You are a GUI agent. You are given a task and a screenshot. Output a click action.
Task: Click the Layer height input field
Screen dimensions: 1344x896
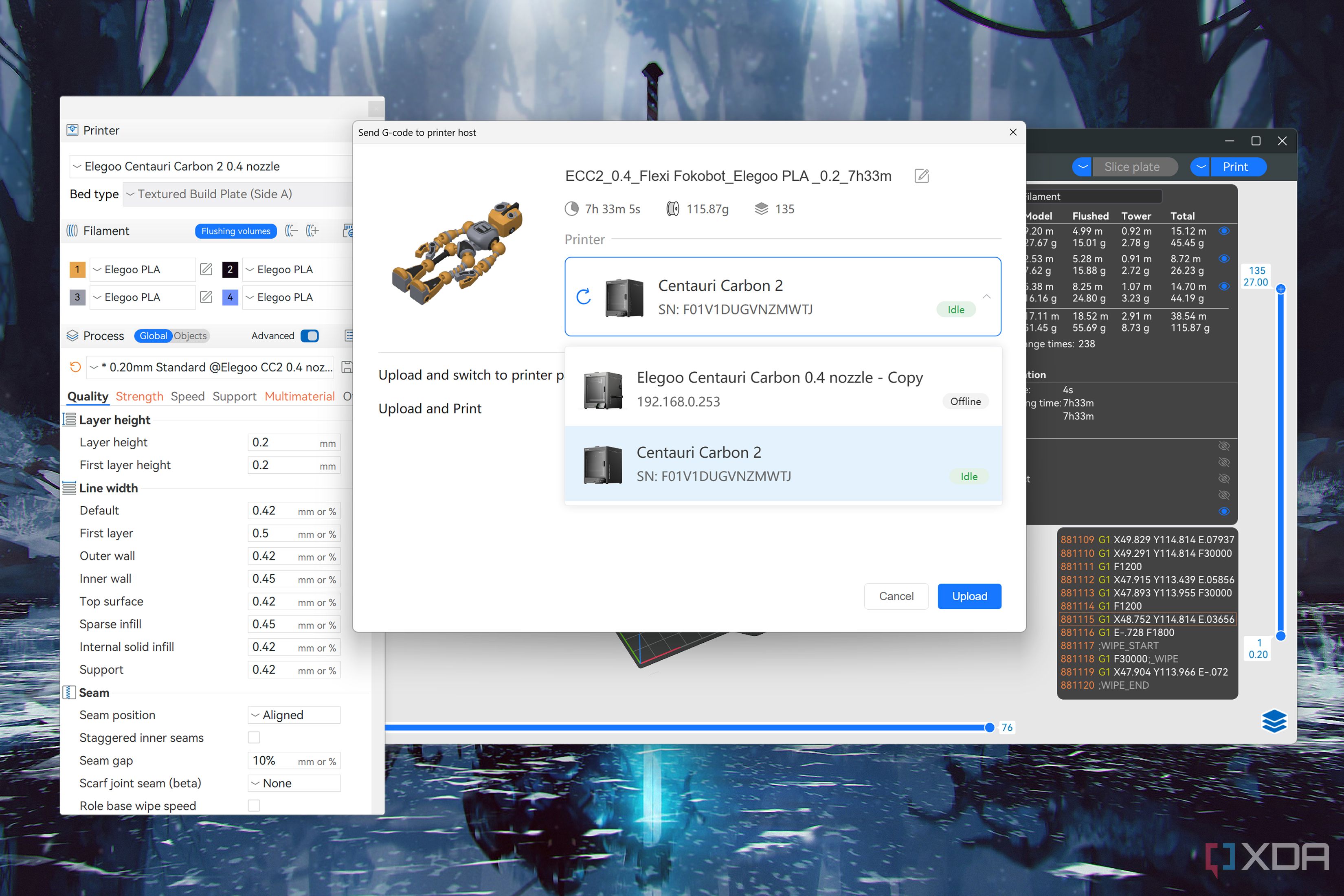click(x=294, y=442)
